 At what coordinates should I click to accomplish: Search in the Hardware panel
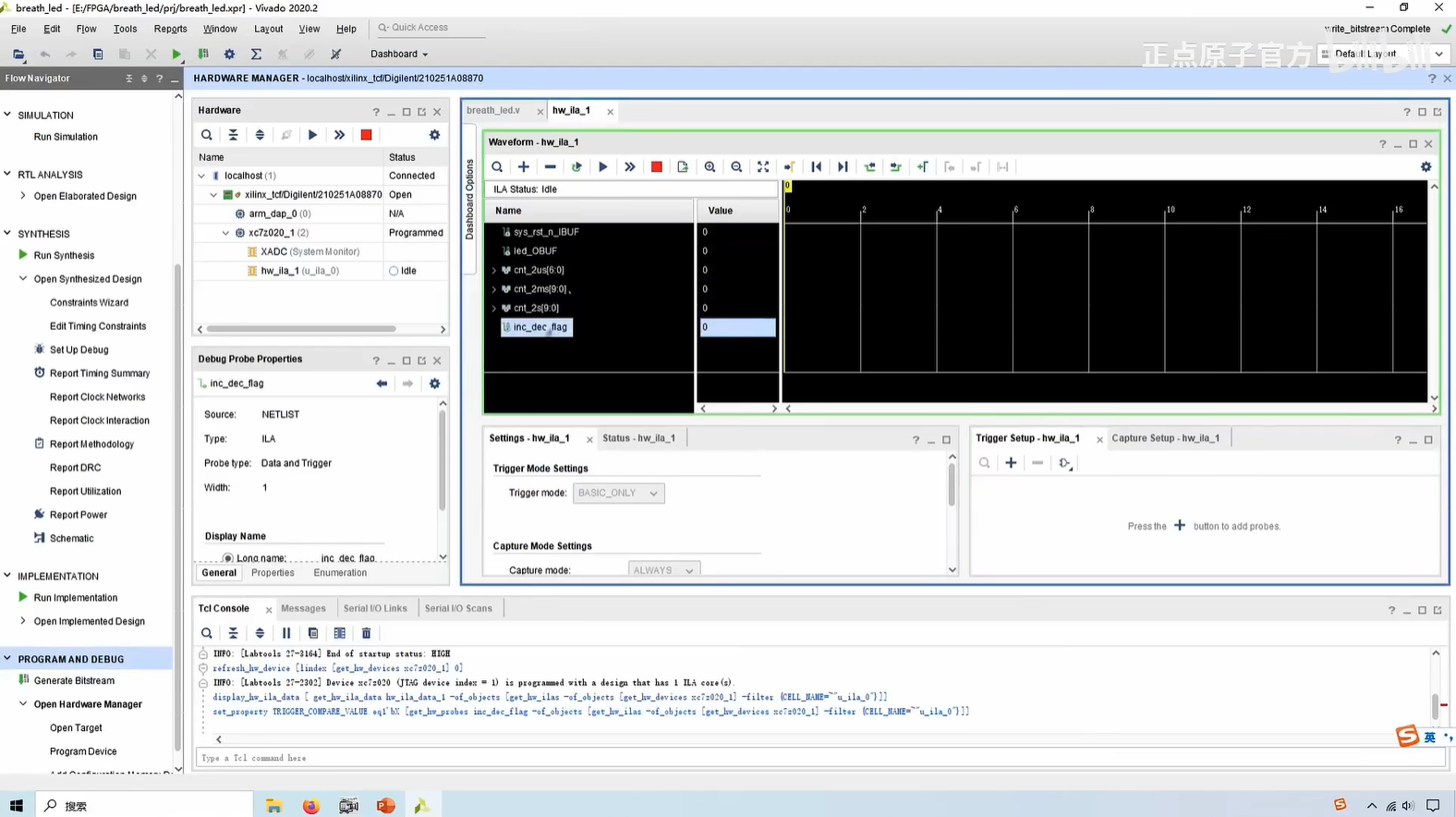(207, 135)
